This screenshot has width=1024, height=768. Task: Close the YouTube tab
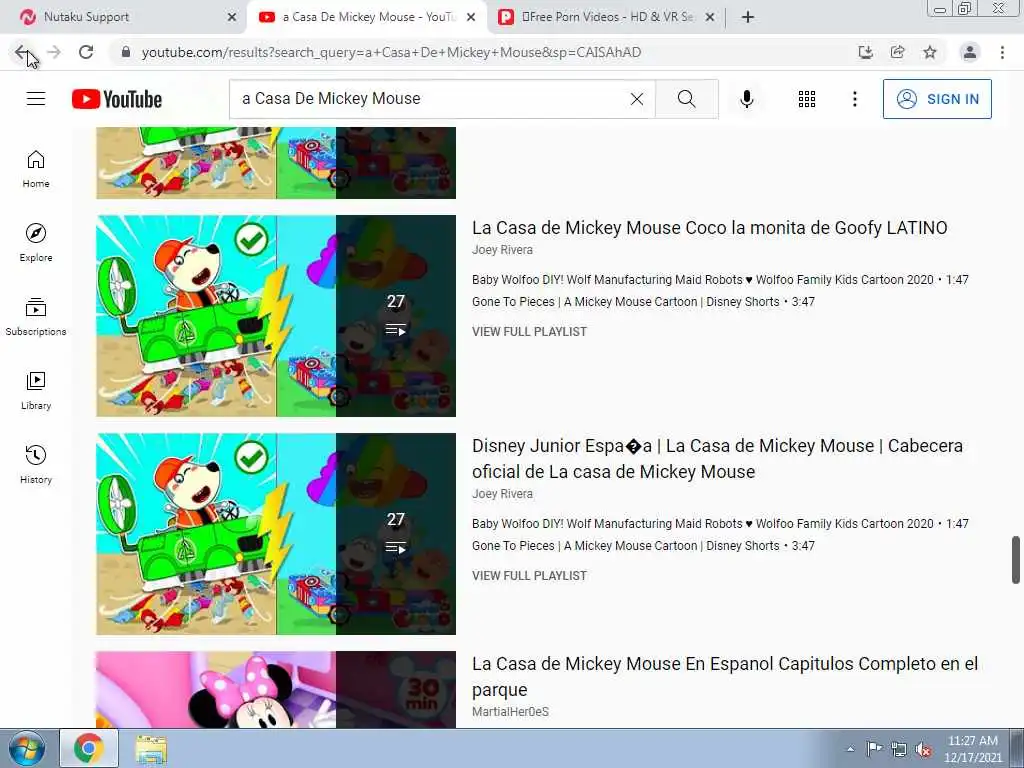[471, 17]
